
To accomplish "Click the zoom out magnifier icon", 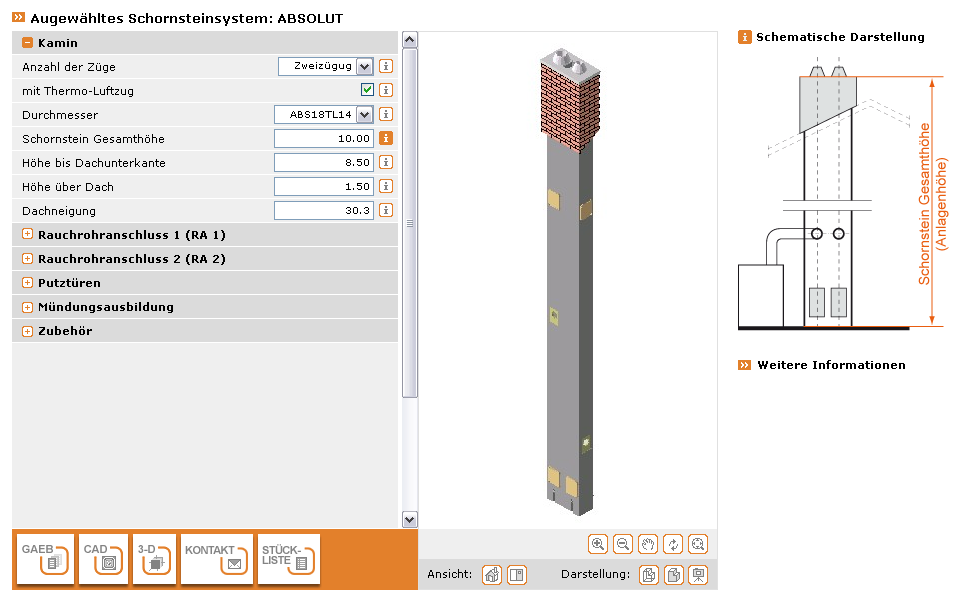I will (x=623, y=544).
